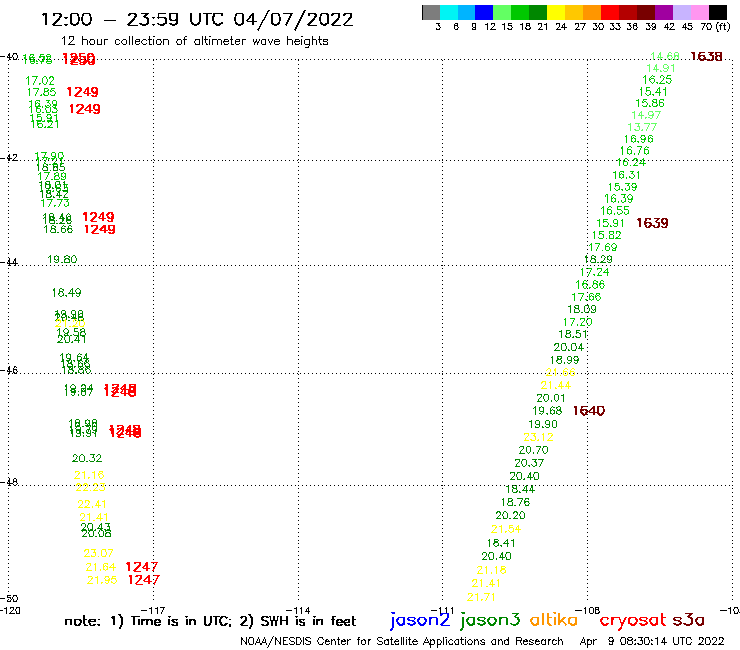
Task: Click the yellow 22.41 value on left track
Action: pos(92,504)
